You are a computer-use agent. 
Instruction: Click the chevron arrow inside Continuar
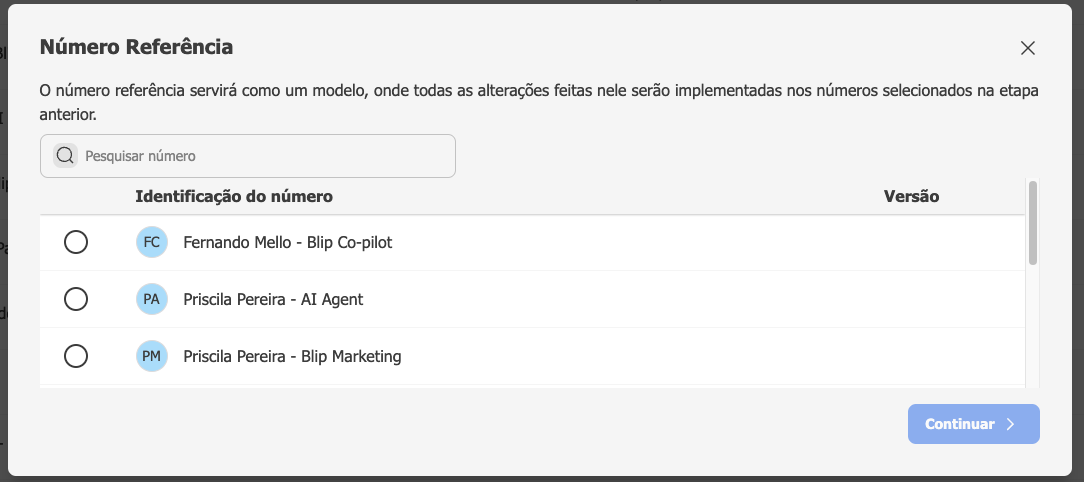1010,424
